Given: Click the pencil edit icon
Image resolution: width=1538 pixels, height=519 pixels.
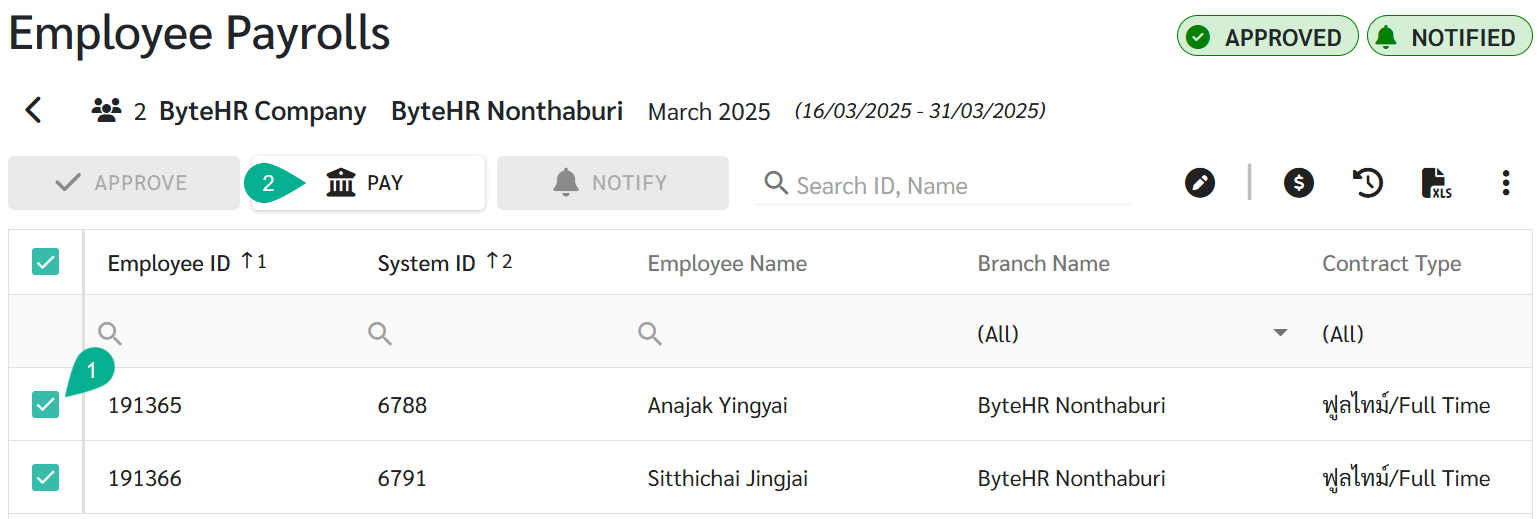Looking at the screenshot, I should pos(1199,183).
